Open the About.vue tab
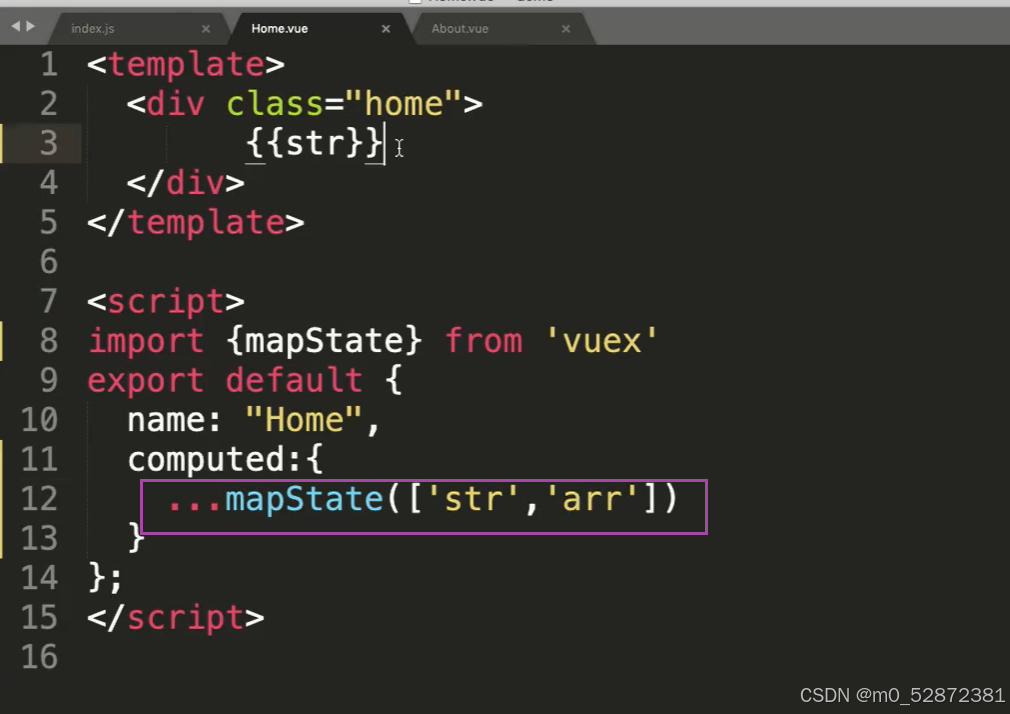Viewport: 1010px width, 714px height. click(x=459, y=28)
